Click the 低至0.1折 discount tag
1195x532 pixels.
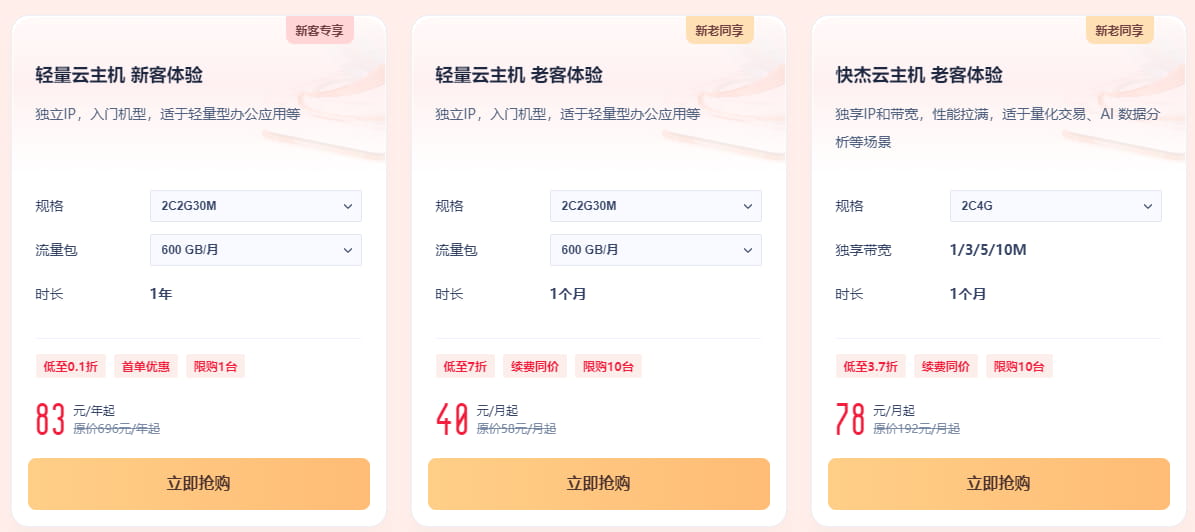click(70, 366)
